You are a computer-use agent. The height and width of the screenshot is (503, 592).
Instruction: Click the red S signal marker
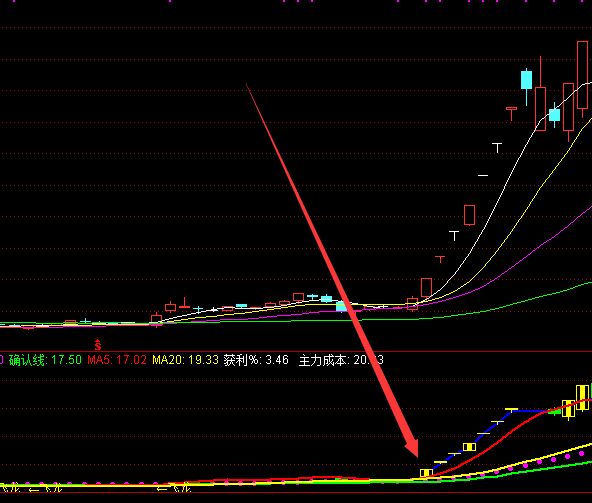pyautogui.click(x=98, y=345)
